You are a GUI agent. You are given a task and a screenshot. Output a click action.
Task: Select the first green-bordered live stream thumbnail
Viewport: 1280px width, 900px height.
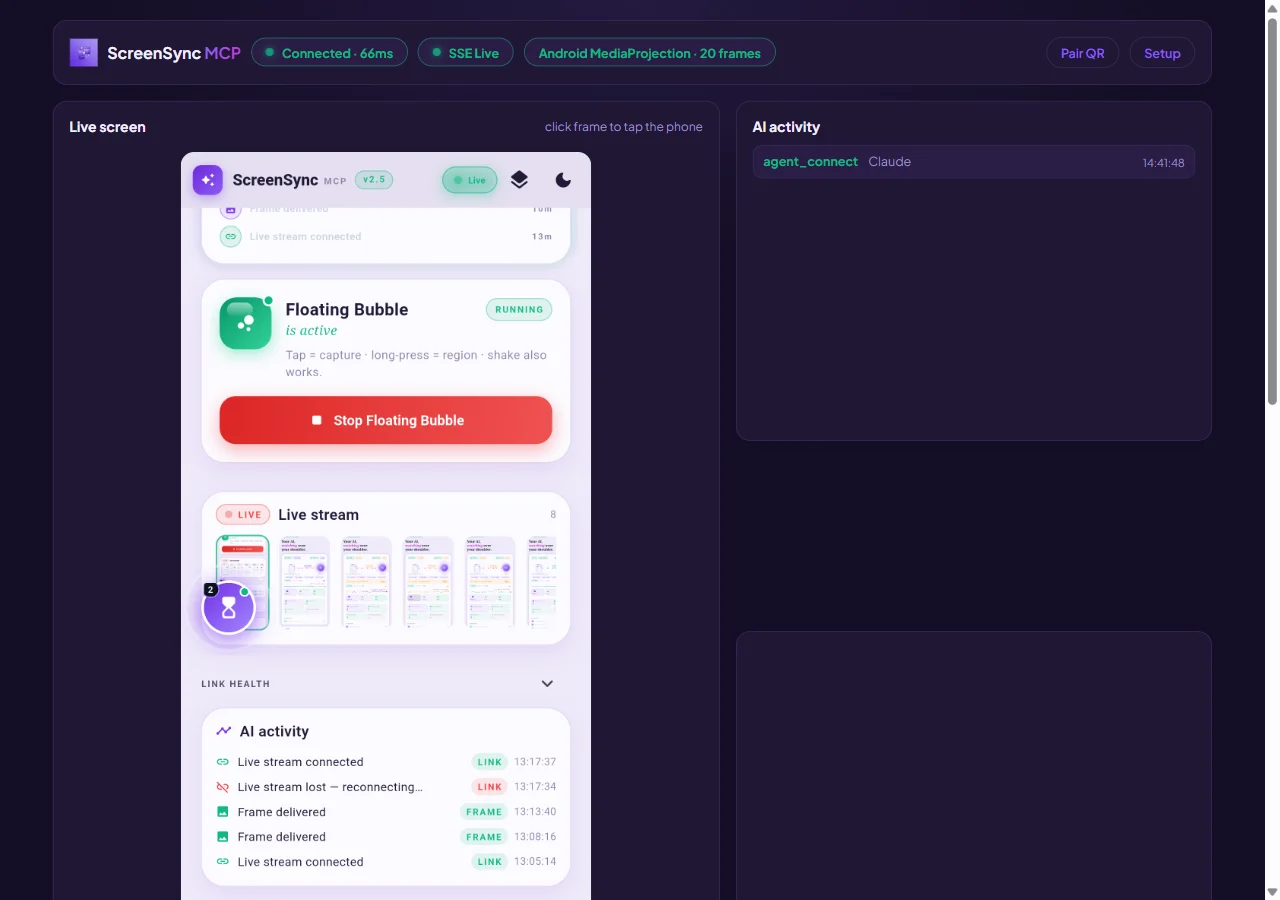(243, 582)
